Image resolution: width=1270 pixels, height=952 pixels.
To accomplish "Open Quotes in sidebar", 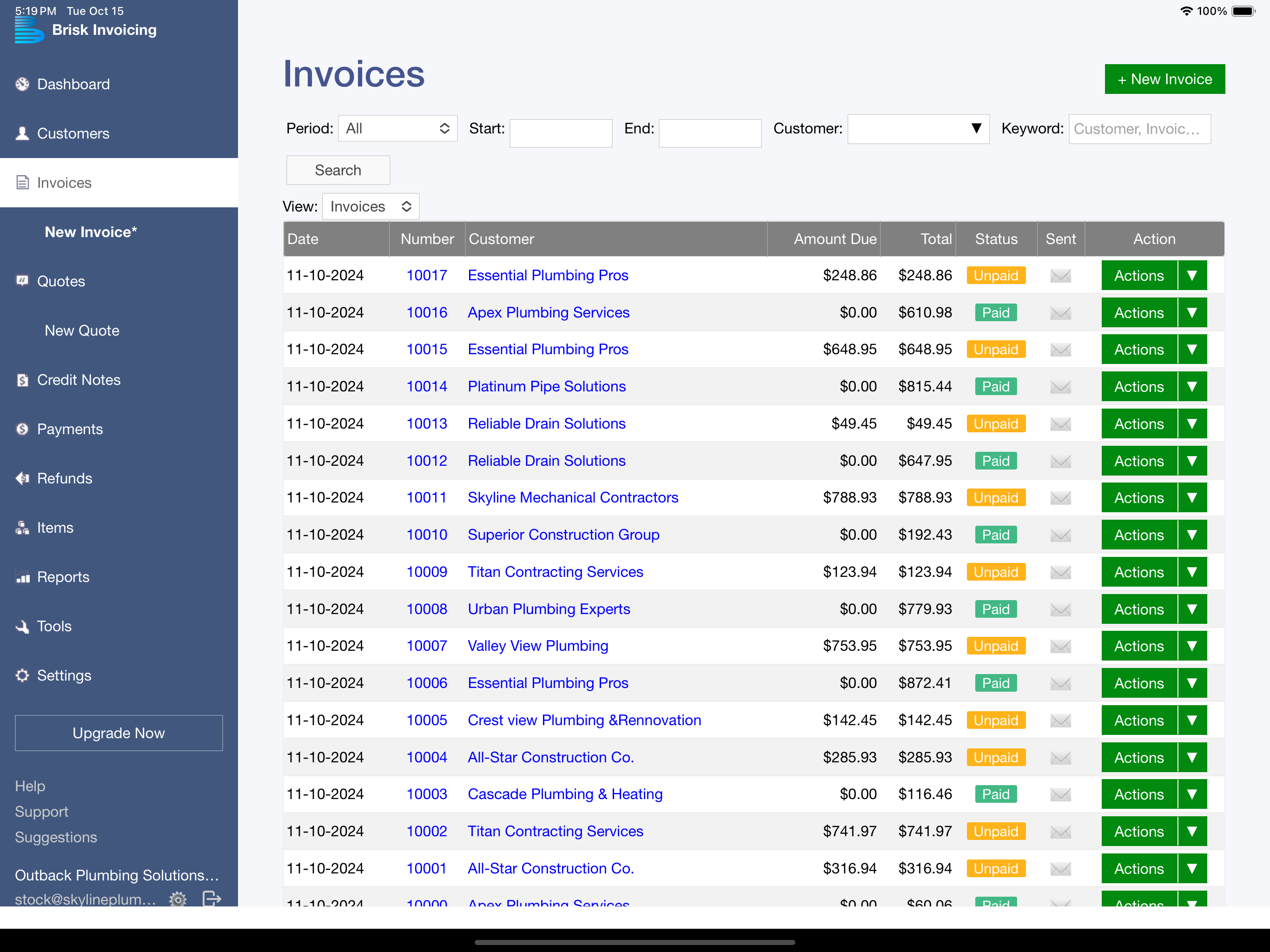I will pos(119,281).
